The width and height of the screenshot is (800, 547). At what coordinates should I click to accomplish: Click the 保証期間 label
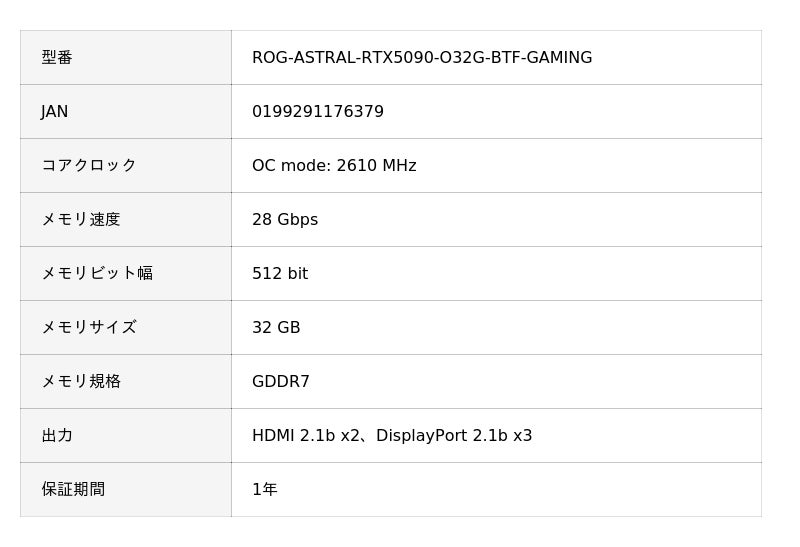tap(73, 490)
